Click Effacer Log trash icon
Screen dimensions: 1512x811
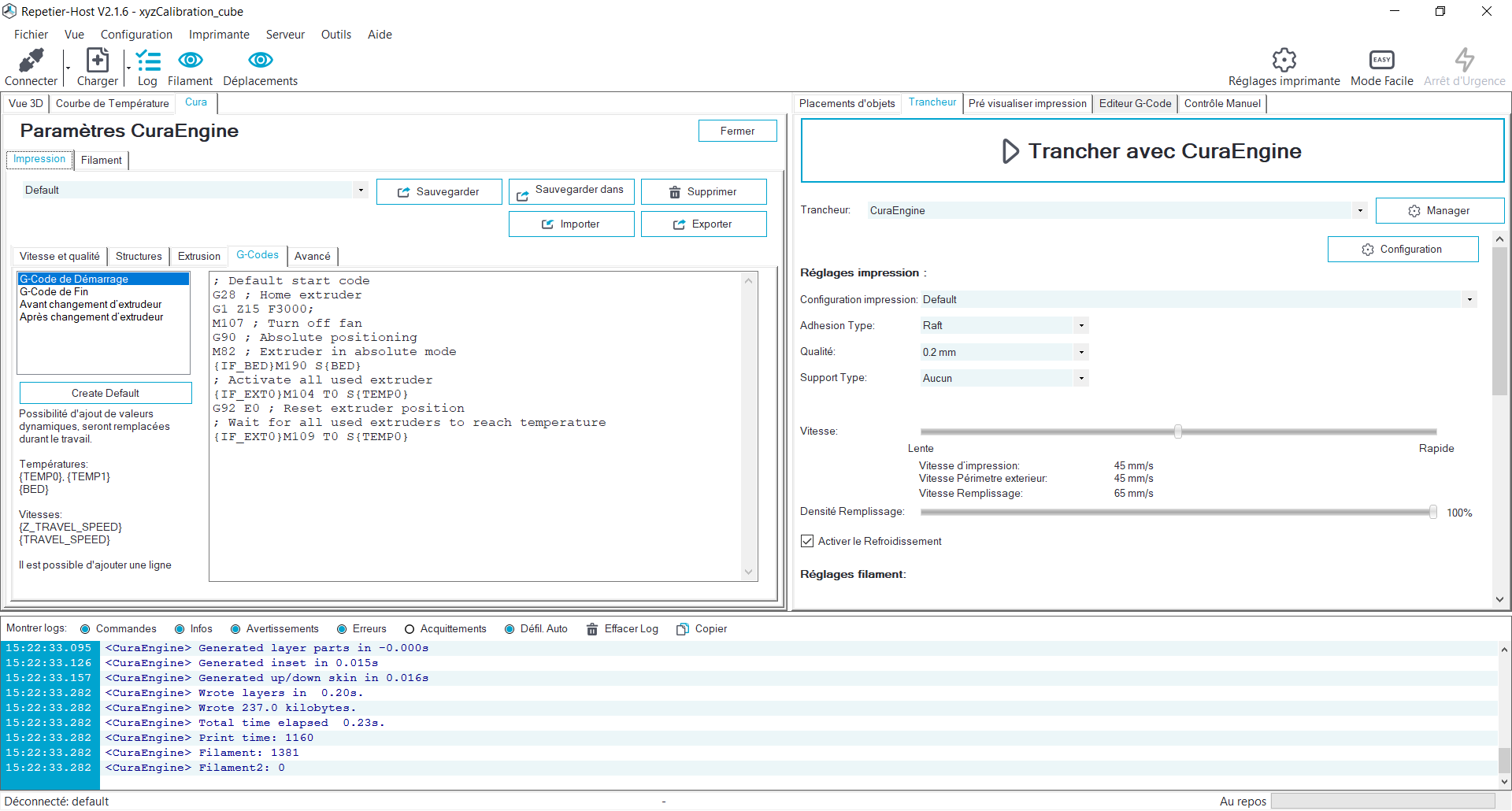(592, 629)
